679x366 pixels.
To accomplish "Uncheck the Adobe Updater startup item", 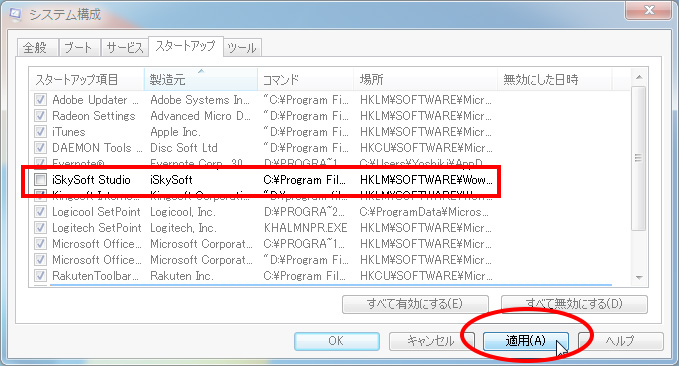I will click(40, 100).
